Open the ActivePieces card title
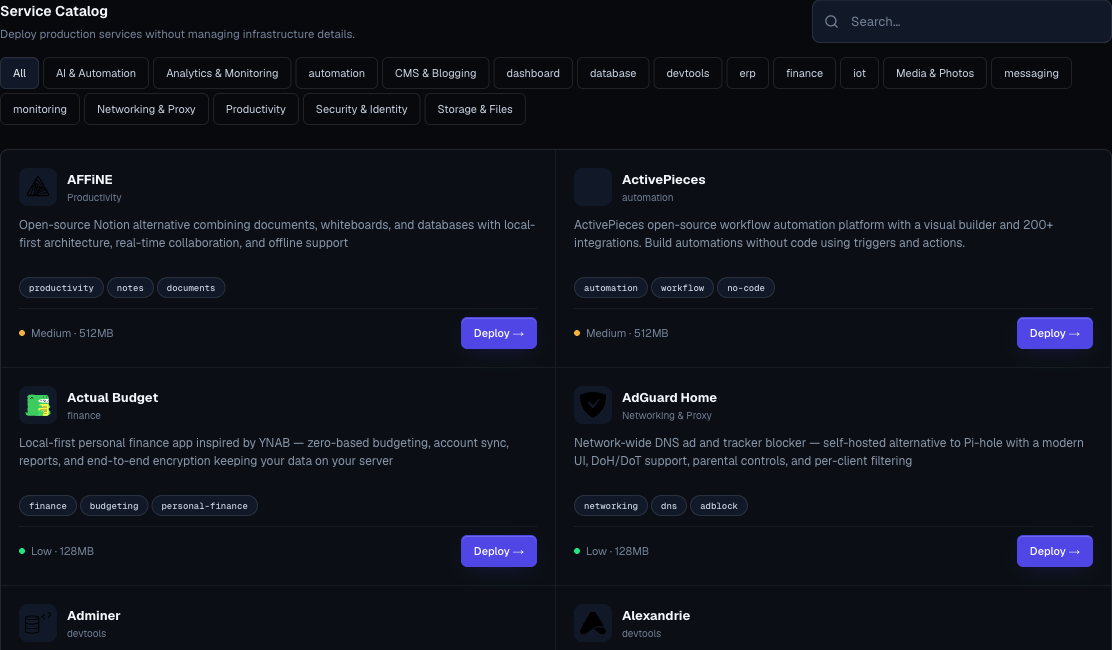1112x650 pixels. (x=663, y=179)
